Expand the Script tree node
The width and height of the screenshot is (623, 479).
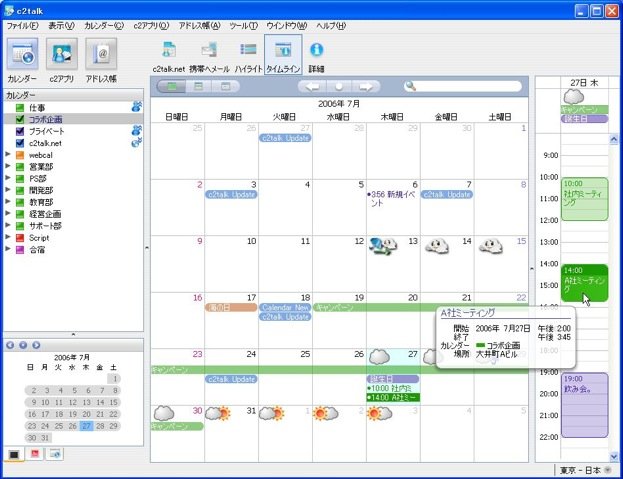click(8, 237)
